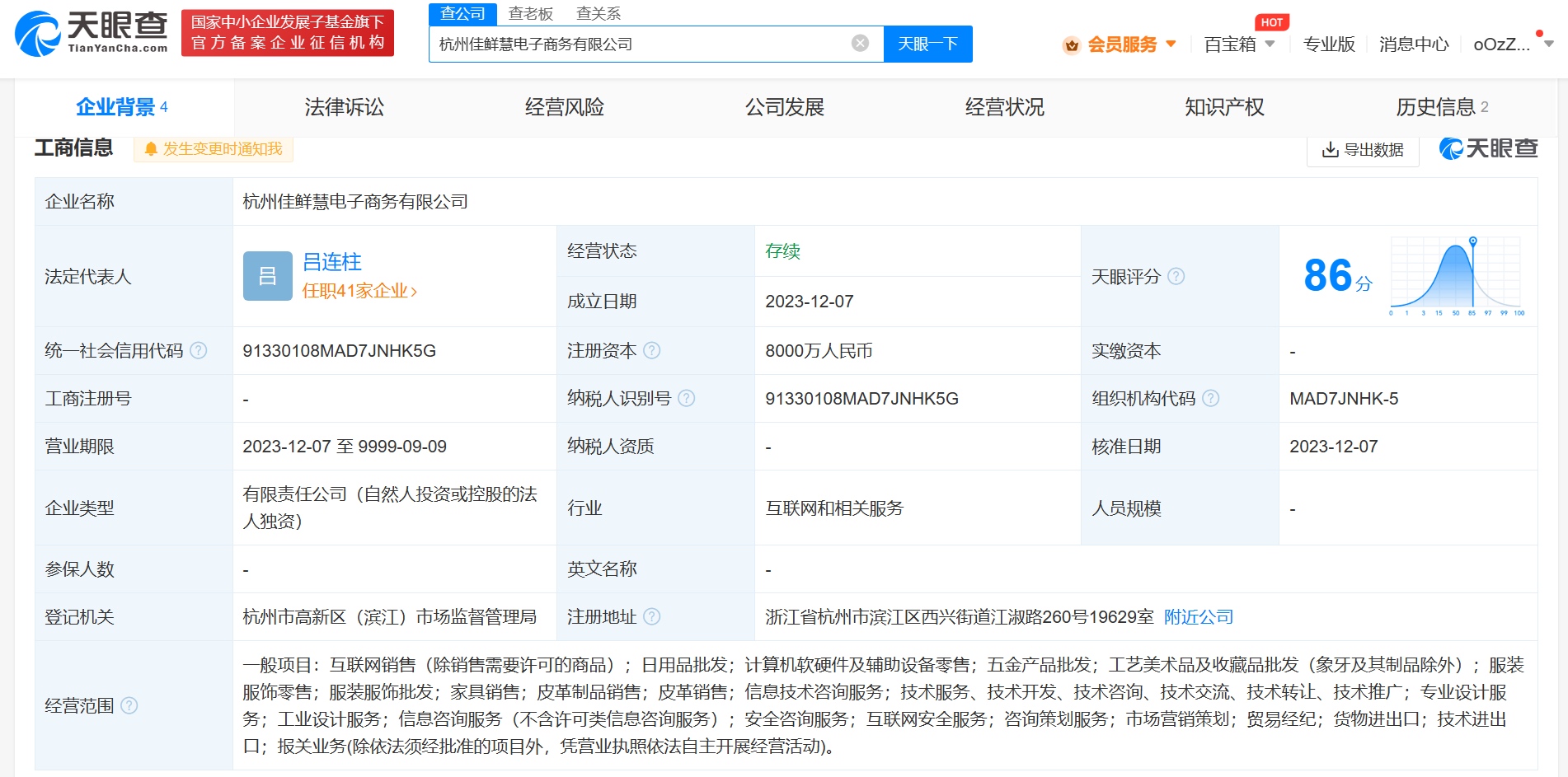Viewport: 1568px width, 777px height.
Task: Click help icon next to 注册资本
Action: [x=651, y=351]
